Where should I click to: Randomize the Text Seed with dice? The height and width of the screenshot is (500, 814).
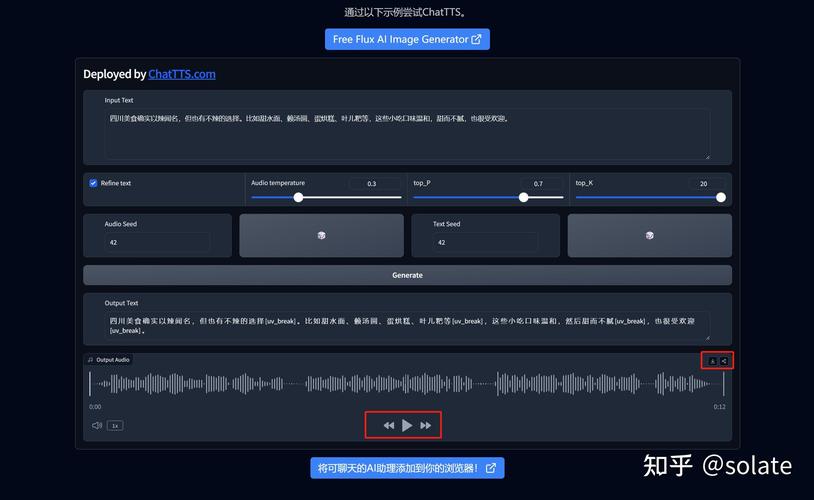click(x=649, y=235)
